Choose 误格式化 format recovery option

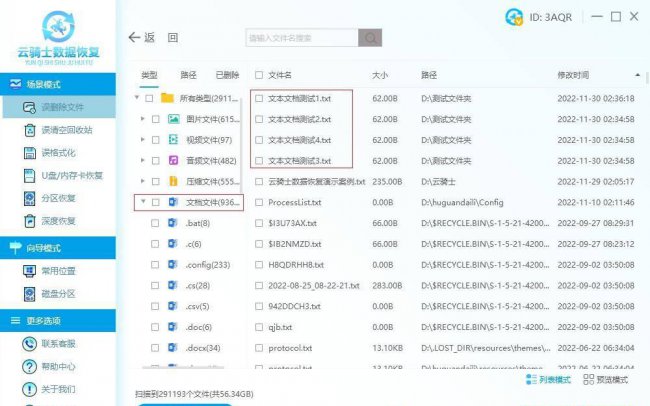[50, 153]
